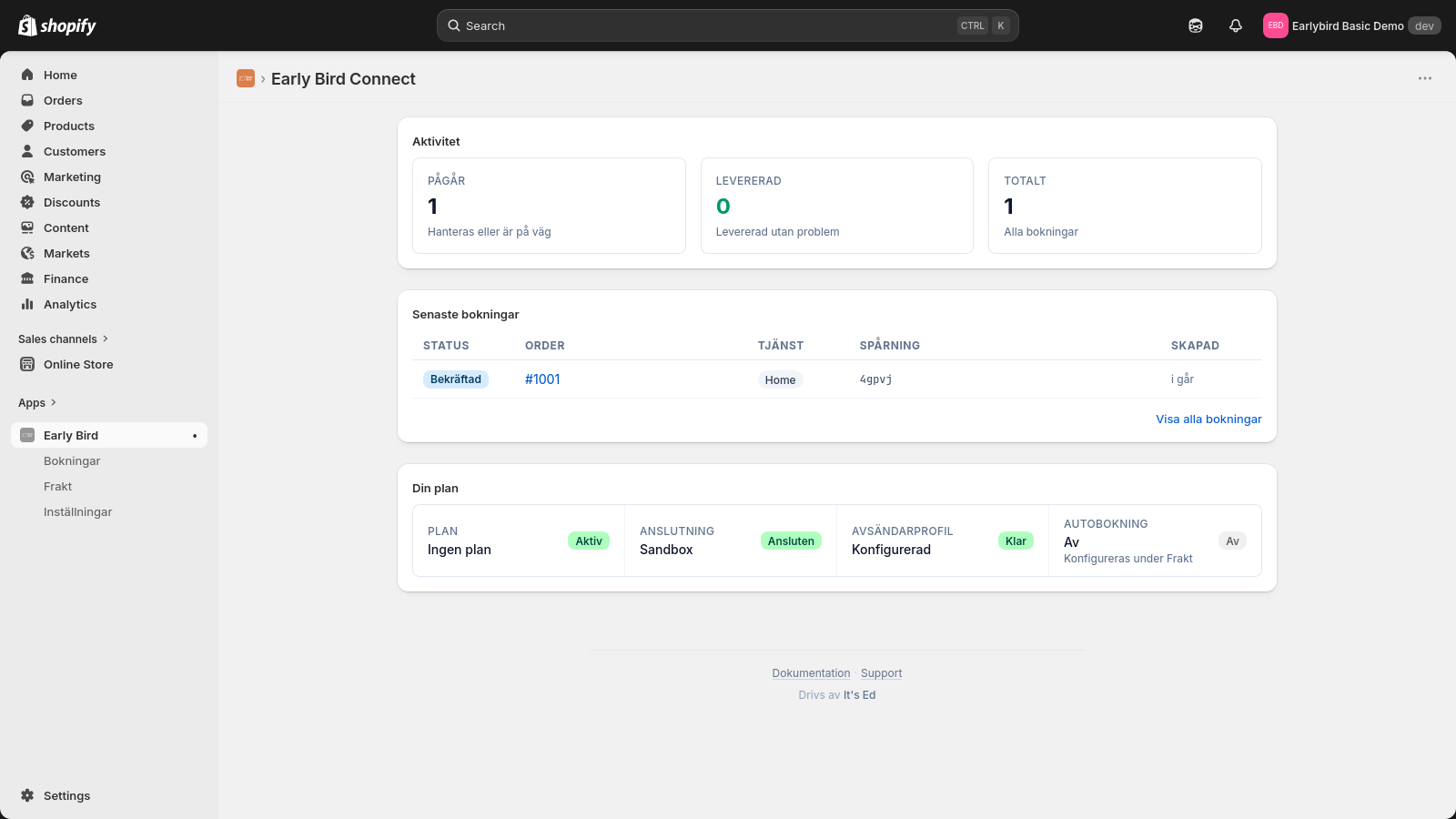Click in the Search field
The height and width of the screenshot is (819, 1456).
(728, 25)
